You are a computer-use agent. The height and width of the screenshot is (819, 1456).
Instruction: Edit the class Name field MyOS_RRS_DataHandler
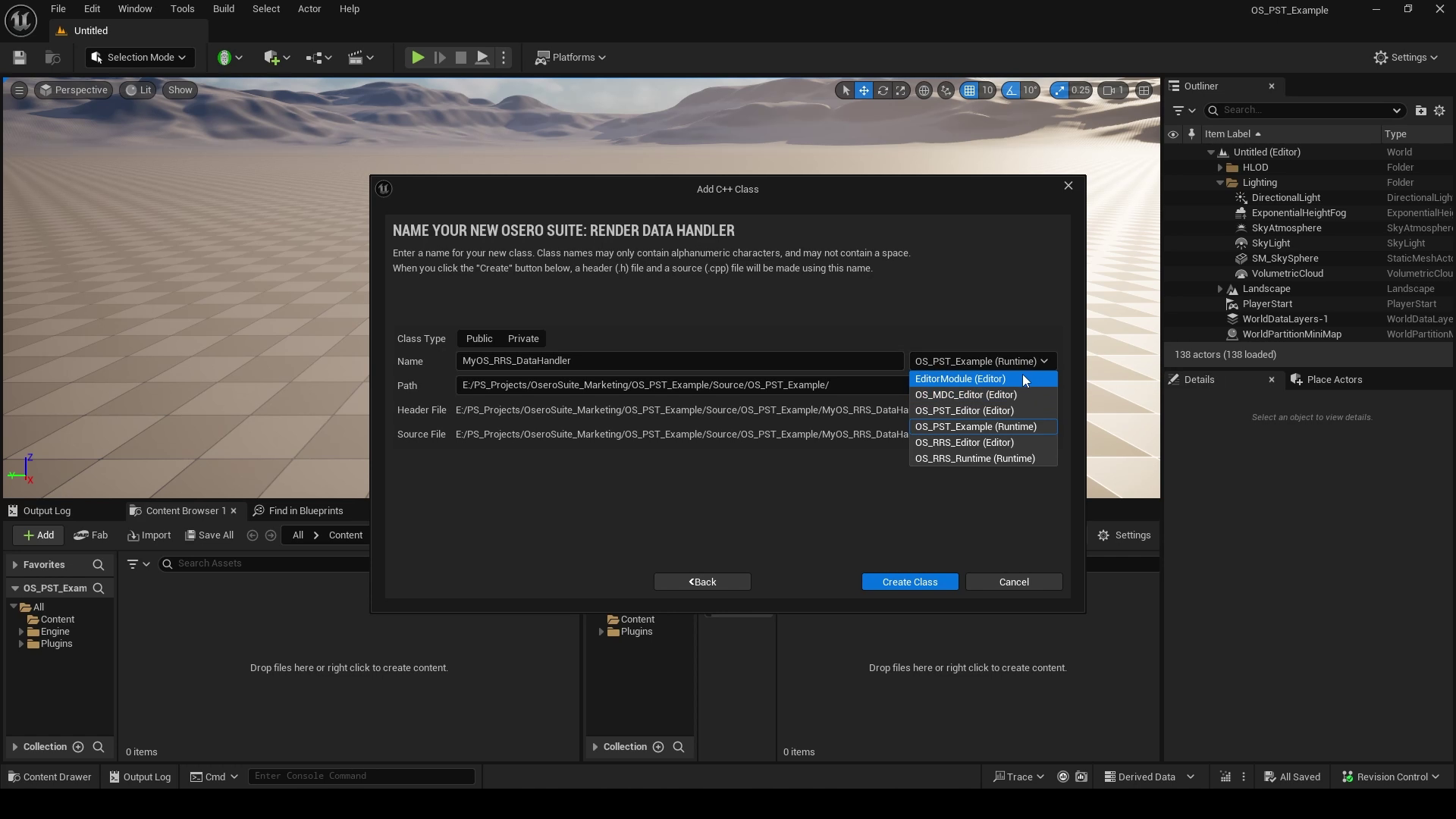pyautogui.click(x=679, y=361)
